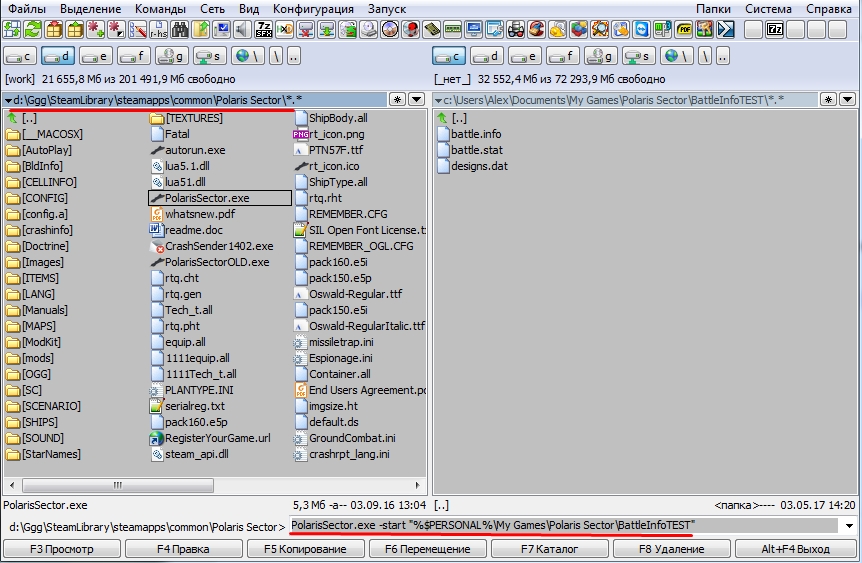Select battle.info file in right panel
The height and width of the screenshot is (563, 862).
469,134
